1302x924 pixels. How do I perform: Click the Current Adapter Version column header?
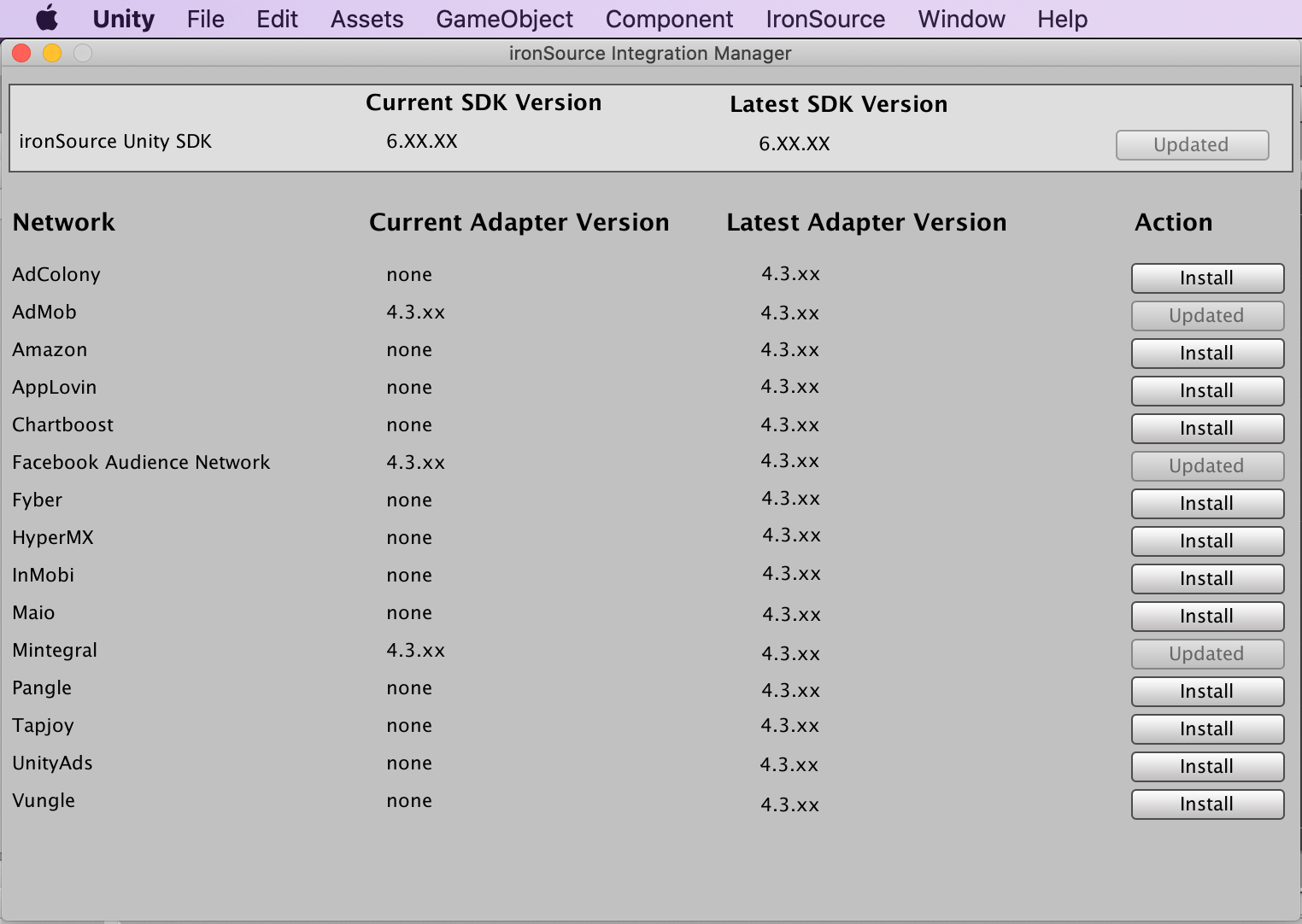pyautogui.click(x=519, y=223)
